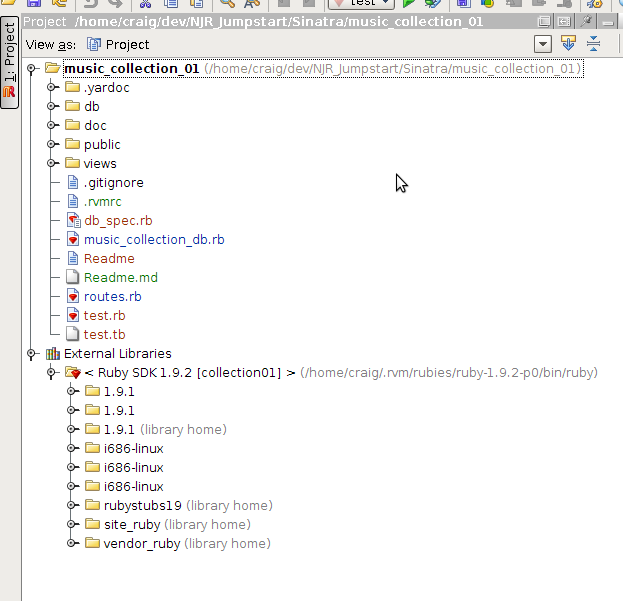Screen dimensions: 623x601
Task: Select the Readme file name
Action: [109, 259]
